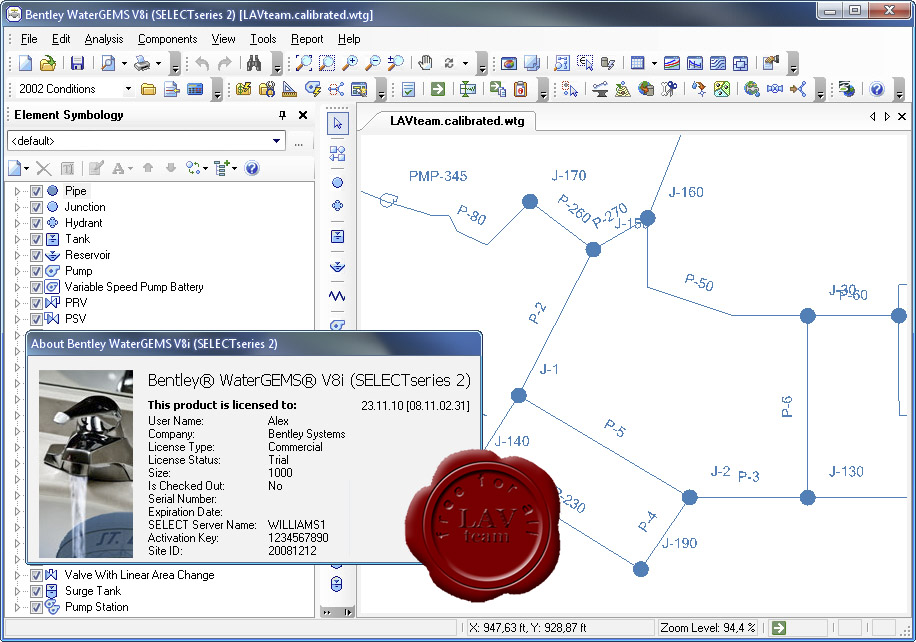Pick the Tank layout tool
Image resolution: width=916 pixels, height=642 pixels.
tap(337, 237)
